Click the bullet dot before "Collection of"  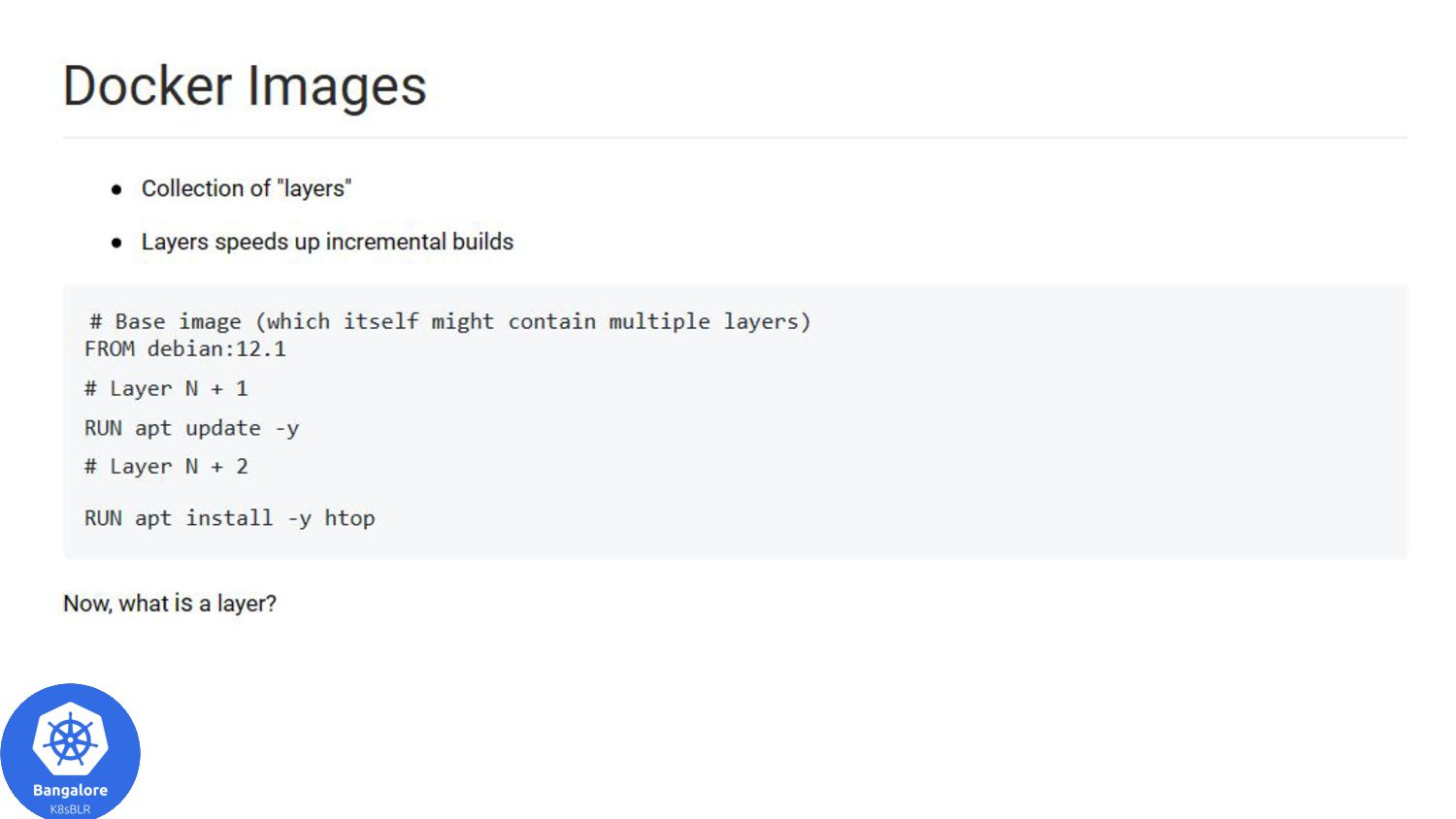[x=116, y=189]
